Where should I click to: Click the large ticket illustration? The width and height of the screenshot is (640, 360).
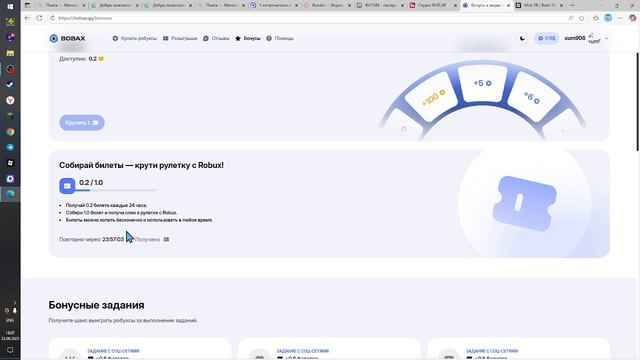point(524,203)
